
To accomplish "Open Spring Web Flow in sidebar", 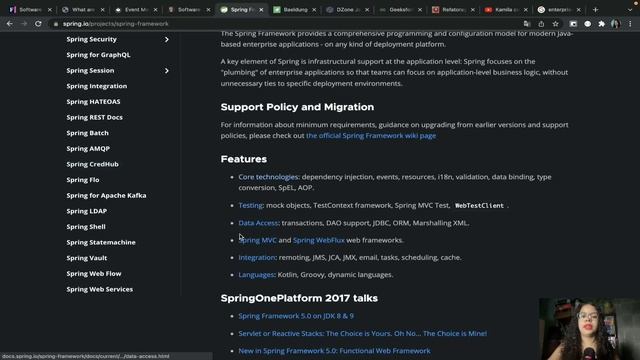I will 94,273.
